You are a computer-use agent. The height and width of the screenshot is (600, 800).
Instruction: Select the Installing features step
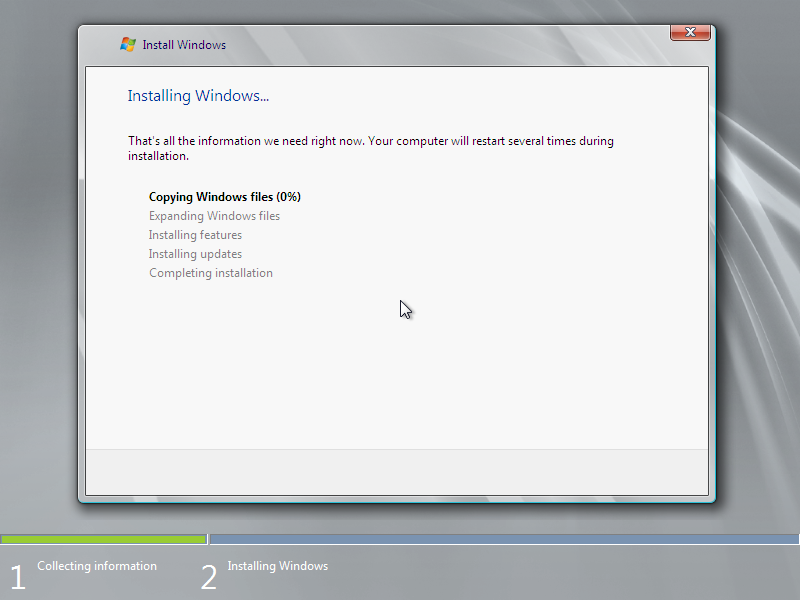(x=195, y=234)
